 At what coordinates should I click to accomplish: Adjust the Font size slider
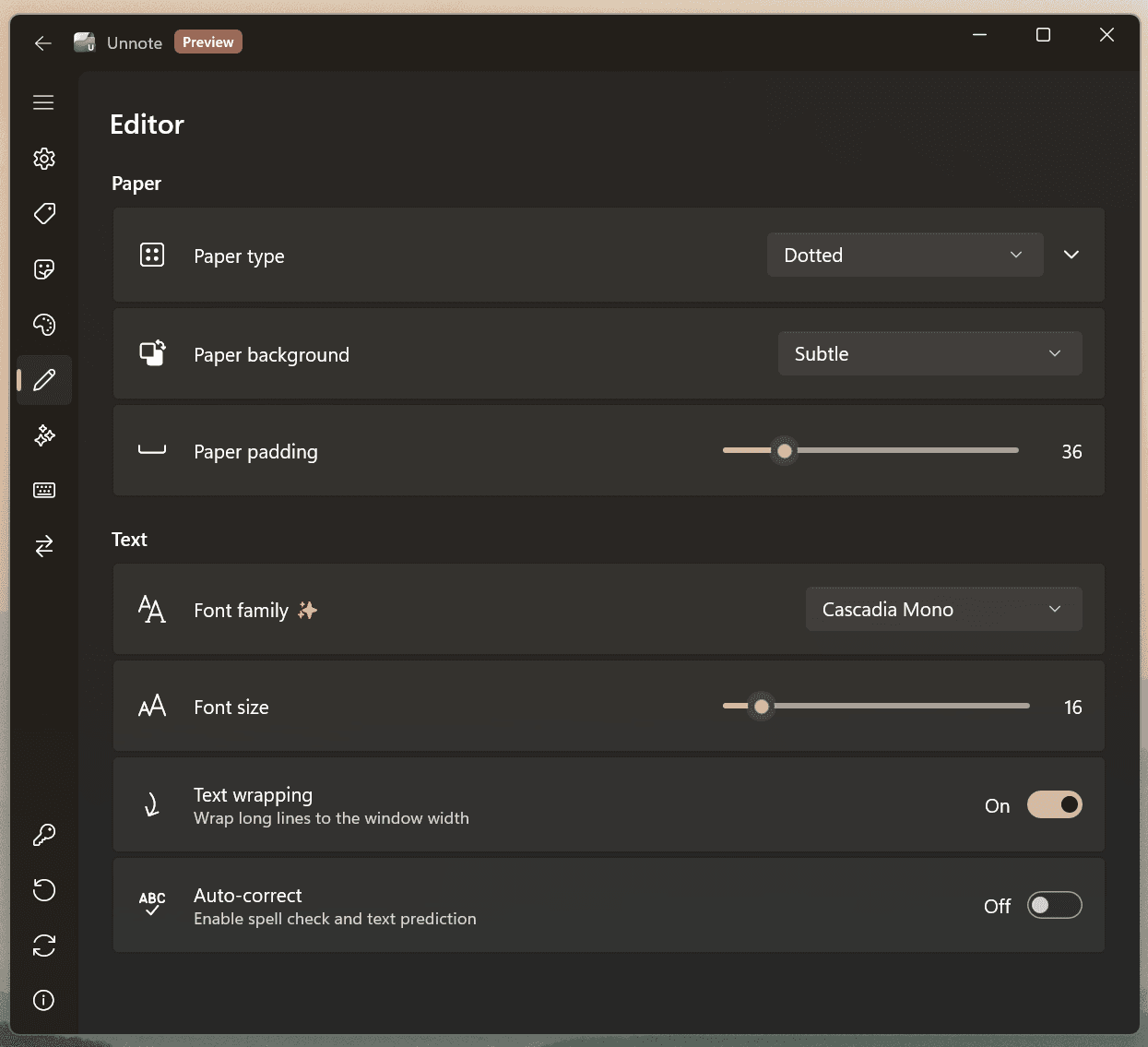(761, 706)
